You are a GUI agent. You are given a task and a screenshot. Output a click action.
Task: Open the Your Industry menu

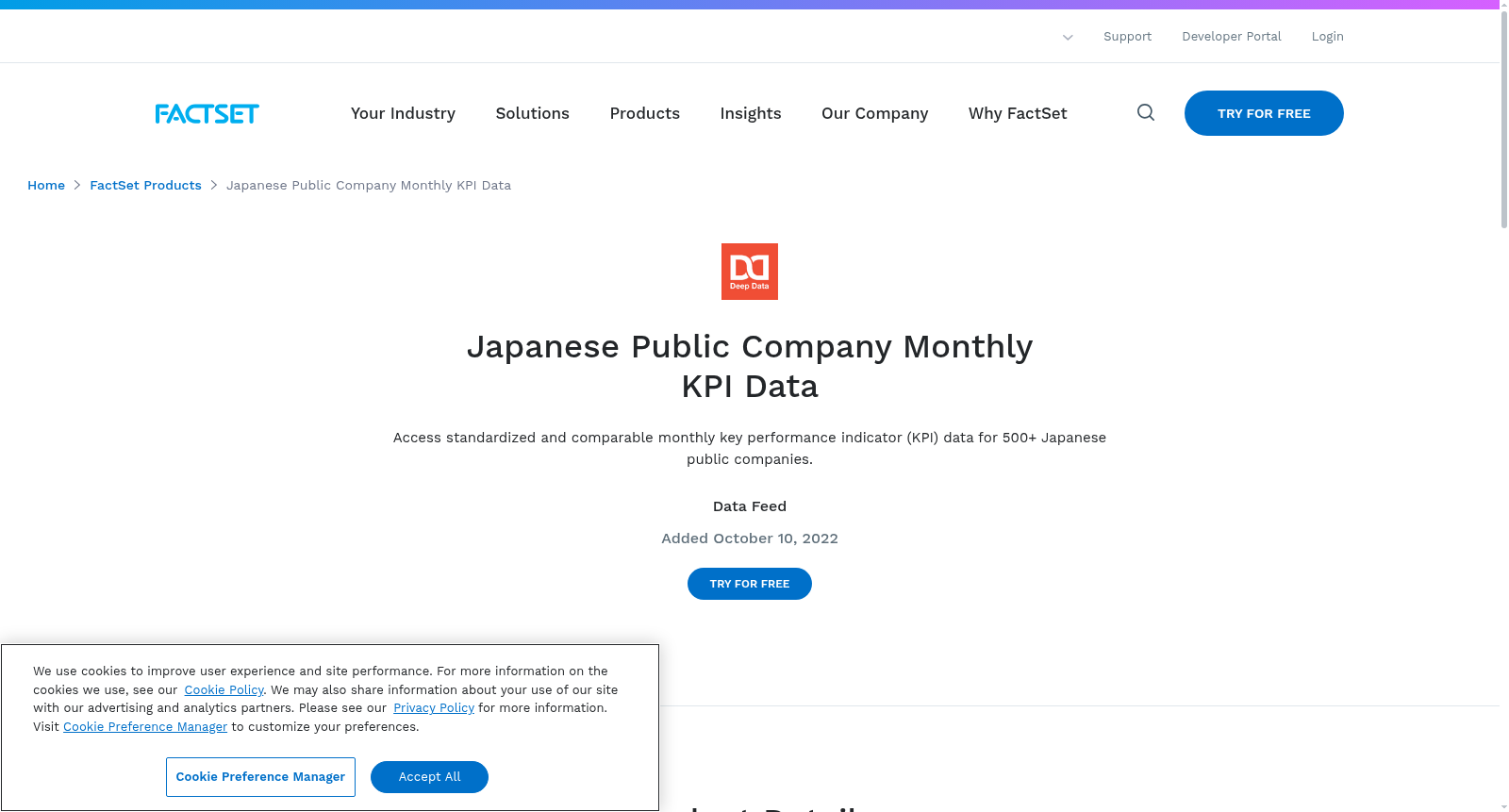(403, 113)
